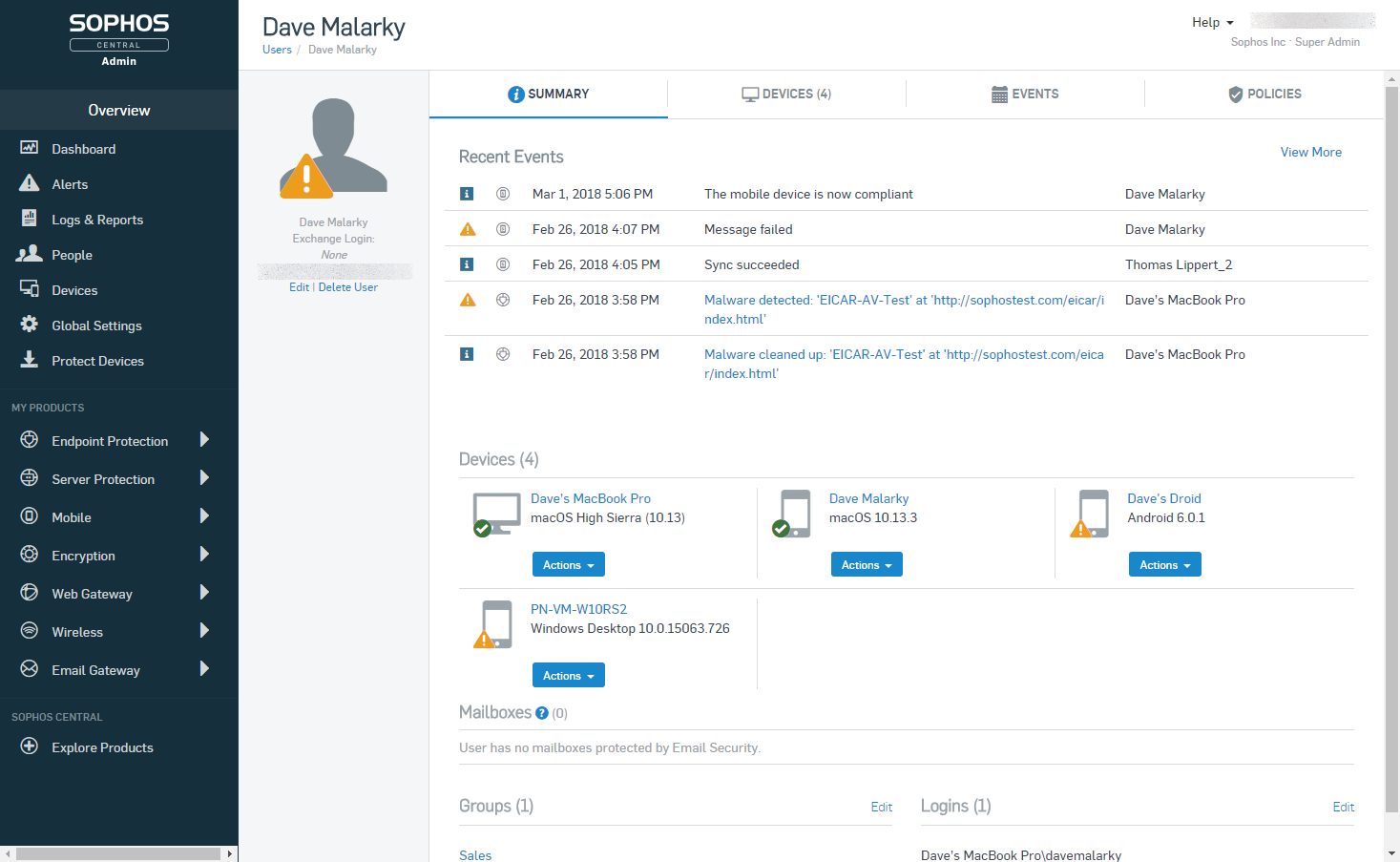
Task: Click the Sophos Central Admin logo
Action: tap(119, 39)
